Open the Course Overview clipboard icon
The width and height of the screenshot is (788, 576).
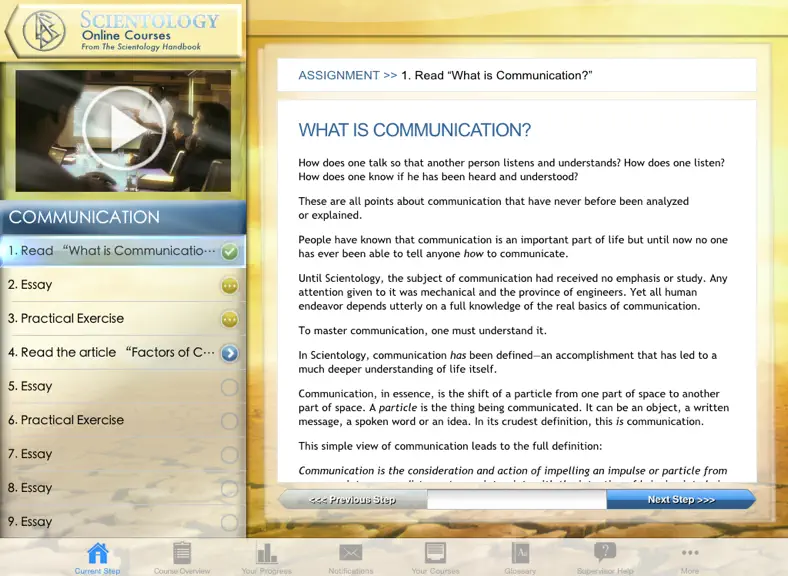point(182,553)
